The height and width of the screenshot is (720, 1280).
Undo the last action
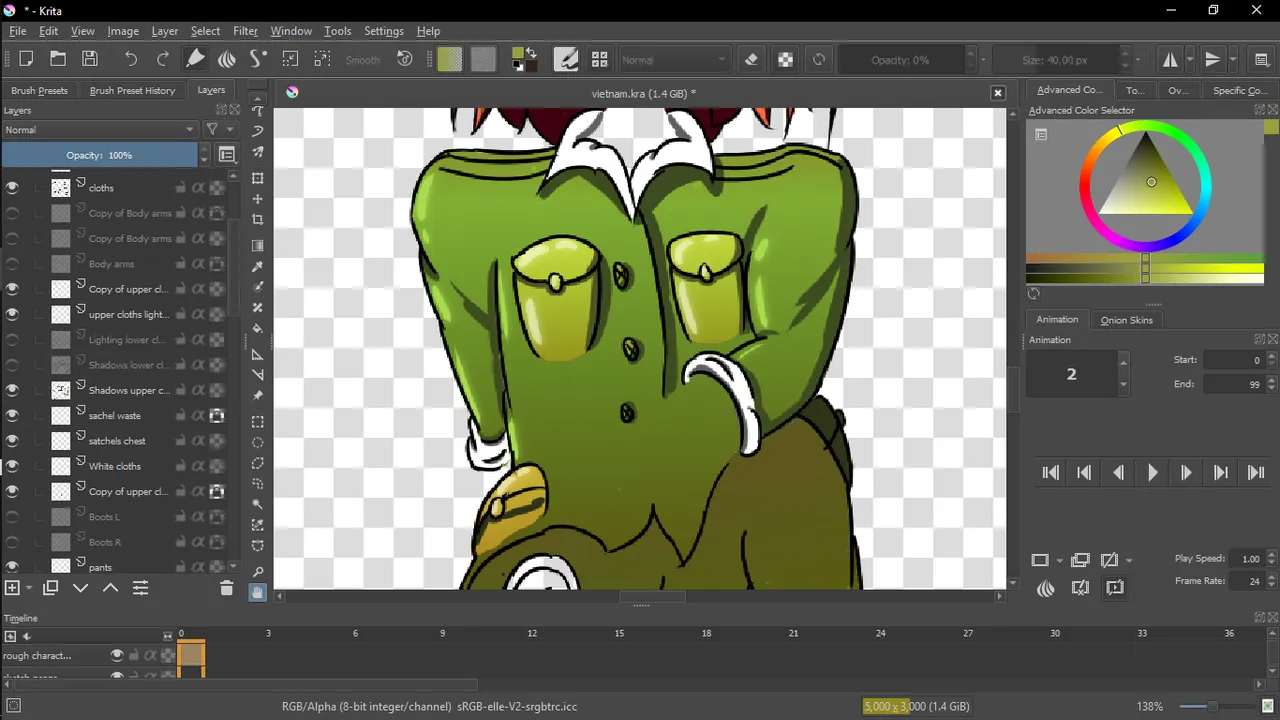click(x=130, y=59)
